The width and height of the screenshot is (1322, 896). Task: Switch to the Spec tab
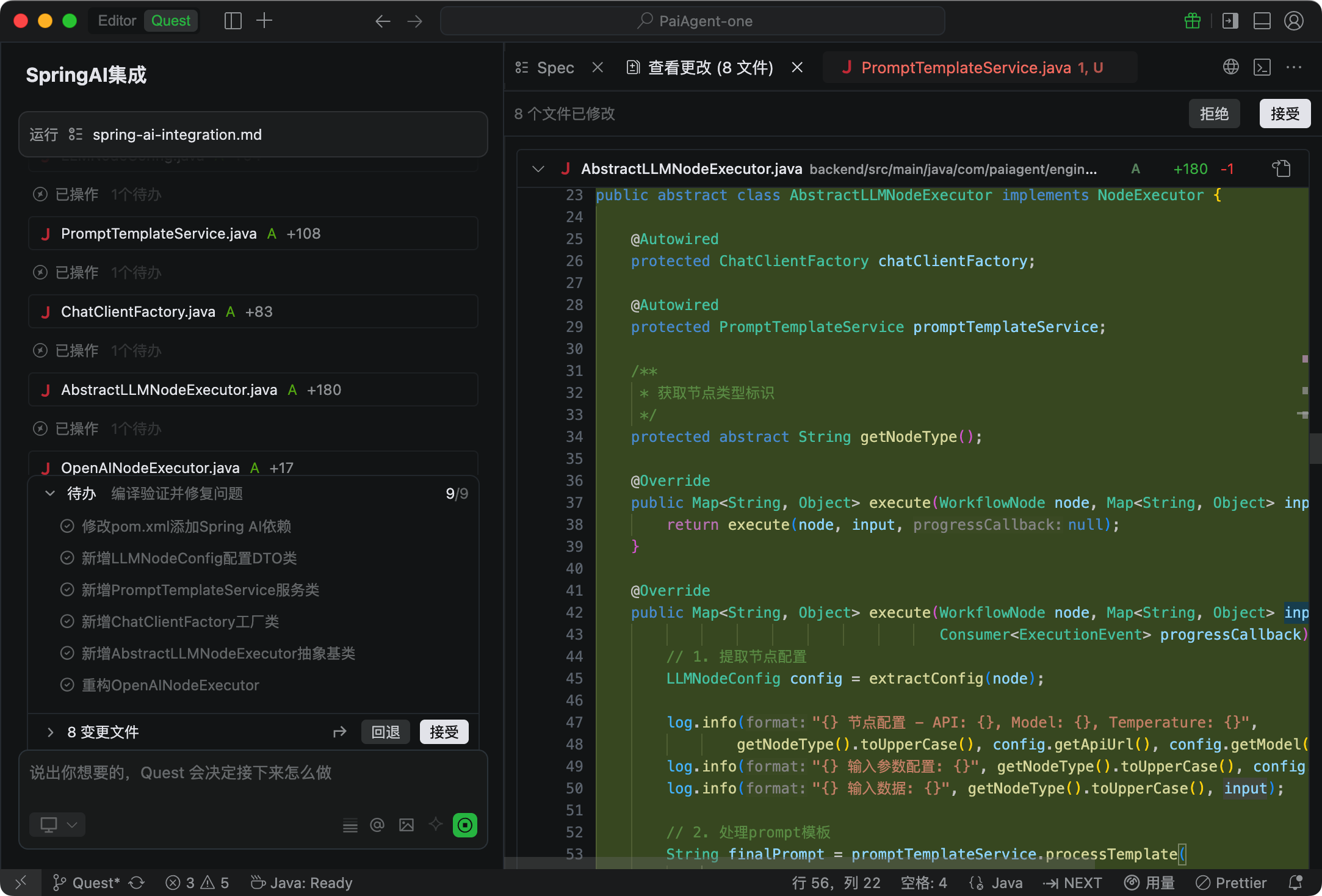pyautogui.click(x=554, y=67)
